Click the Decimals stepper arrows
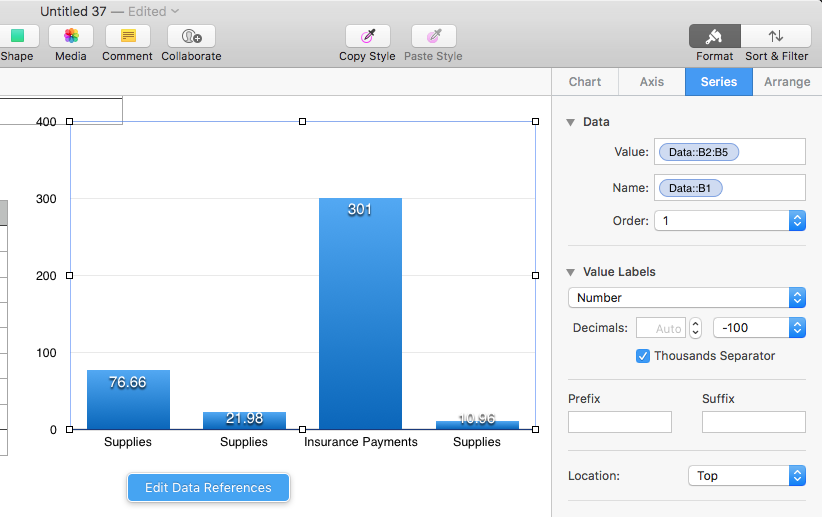Image resolution: width=822 pixels, height=517 pixels. point(695,328)
